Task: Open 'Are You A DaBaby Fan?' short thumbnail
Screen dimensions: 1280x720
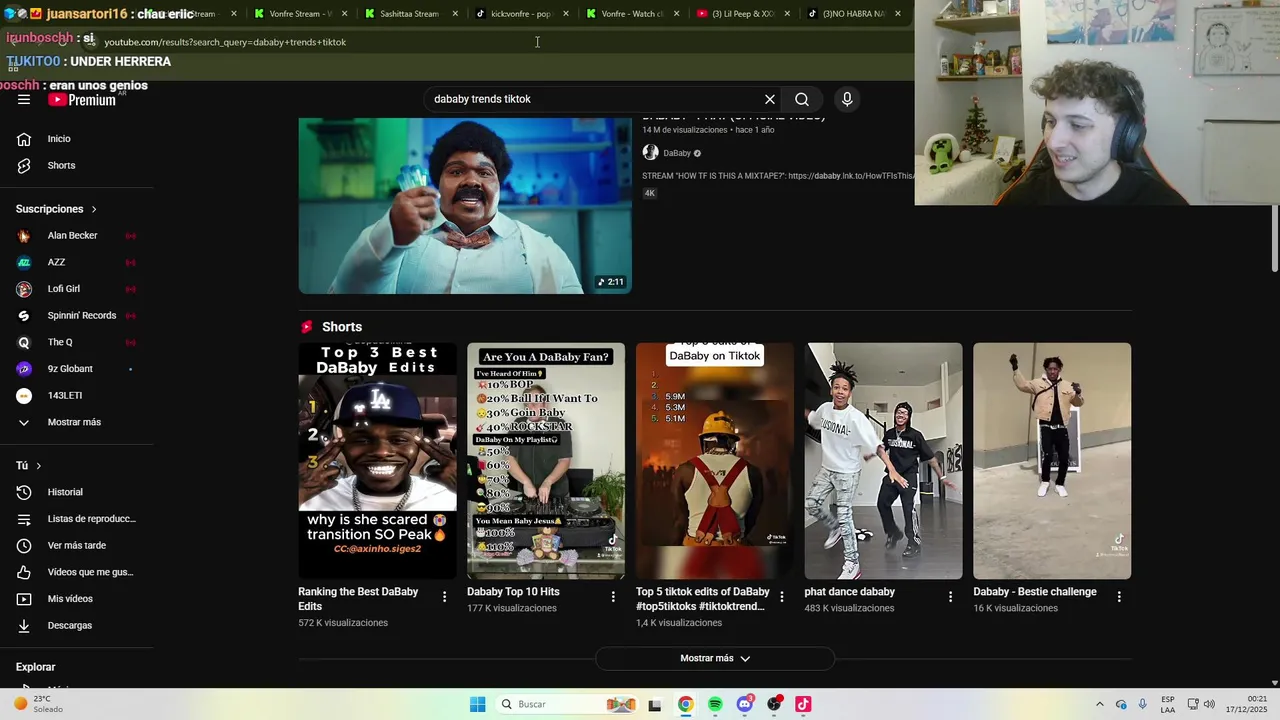Action: tap(546, 461)
